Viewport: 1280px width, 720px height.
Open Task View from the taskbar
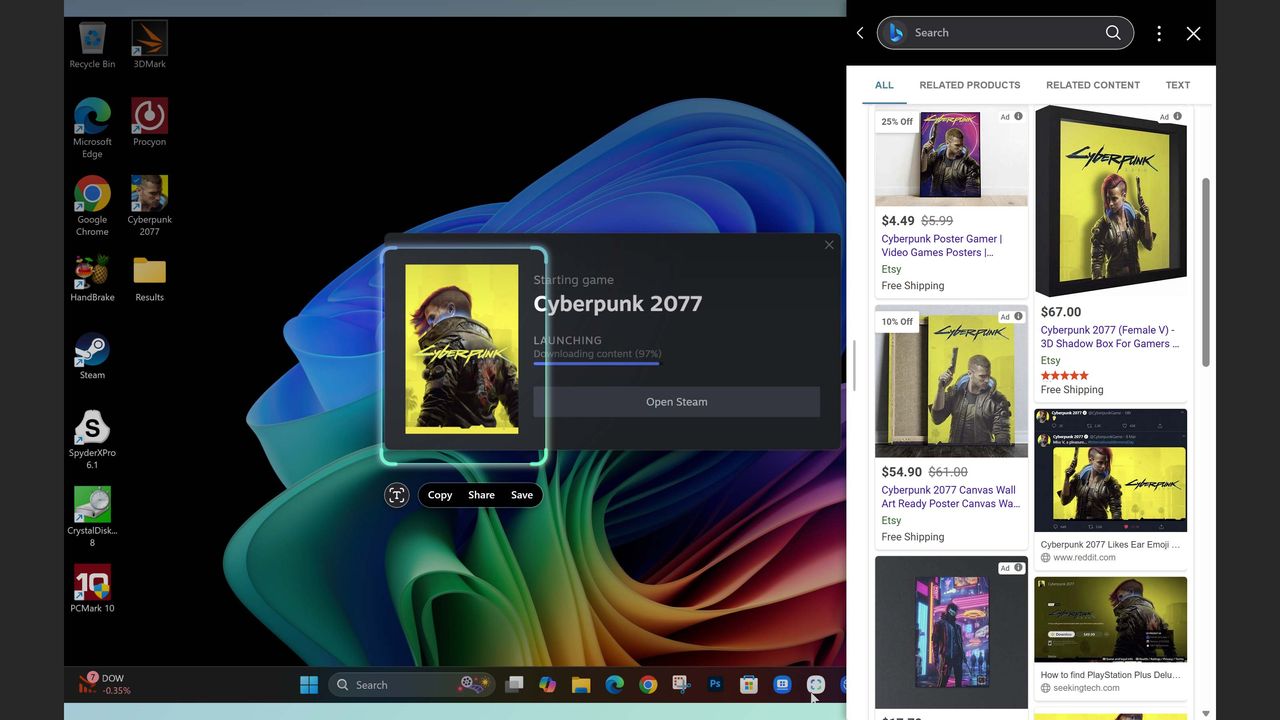coord(514,685)
